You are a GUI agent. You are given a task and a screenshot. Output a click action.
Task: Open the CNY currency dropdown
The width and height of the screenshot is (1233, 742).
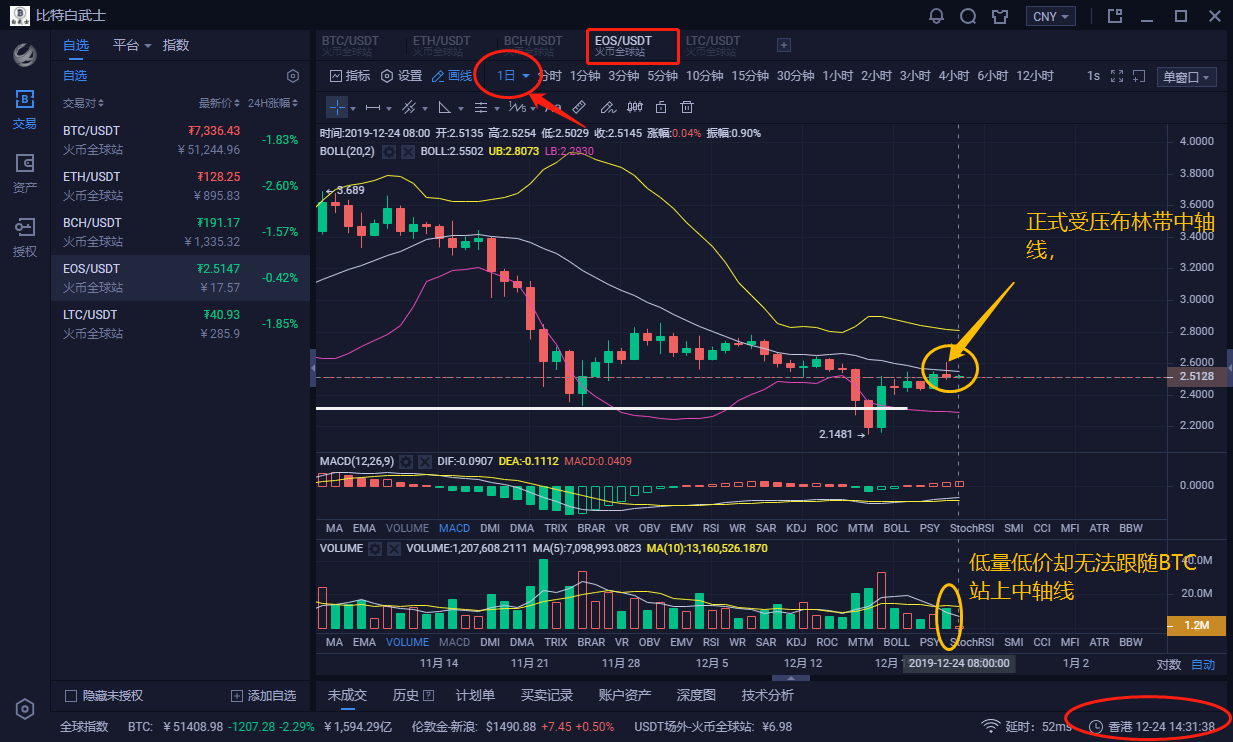pyautogui.click(x=1051, y=16)
